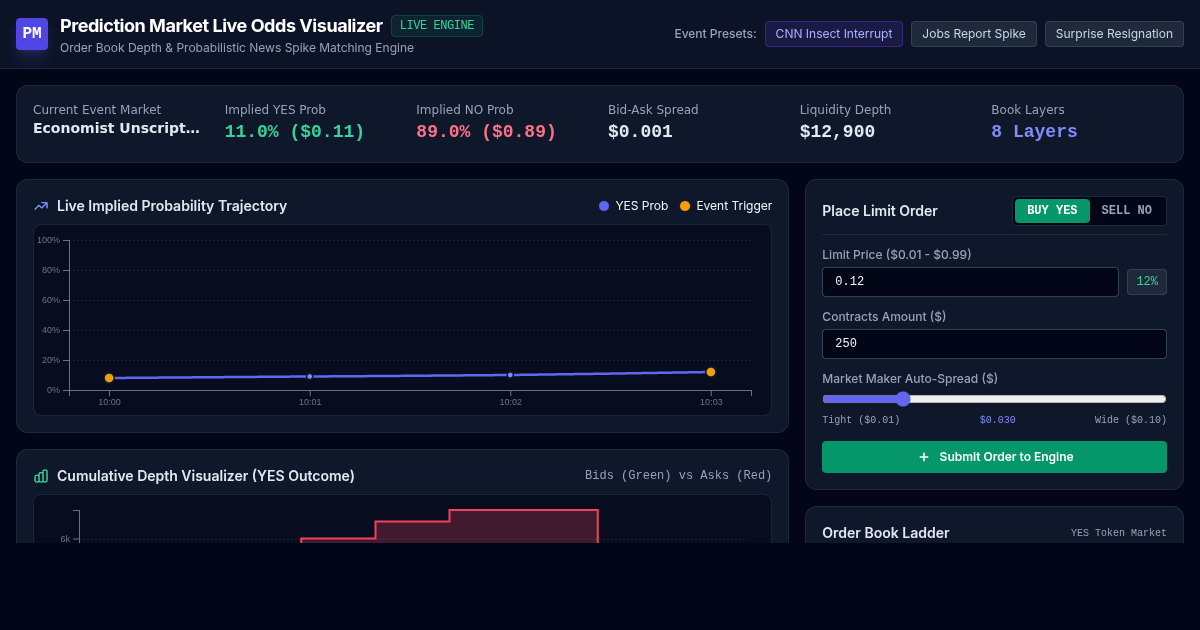Click the purple YES Prob legend dot

[x=604, y=206]
